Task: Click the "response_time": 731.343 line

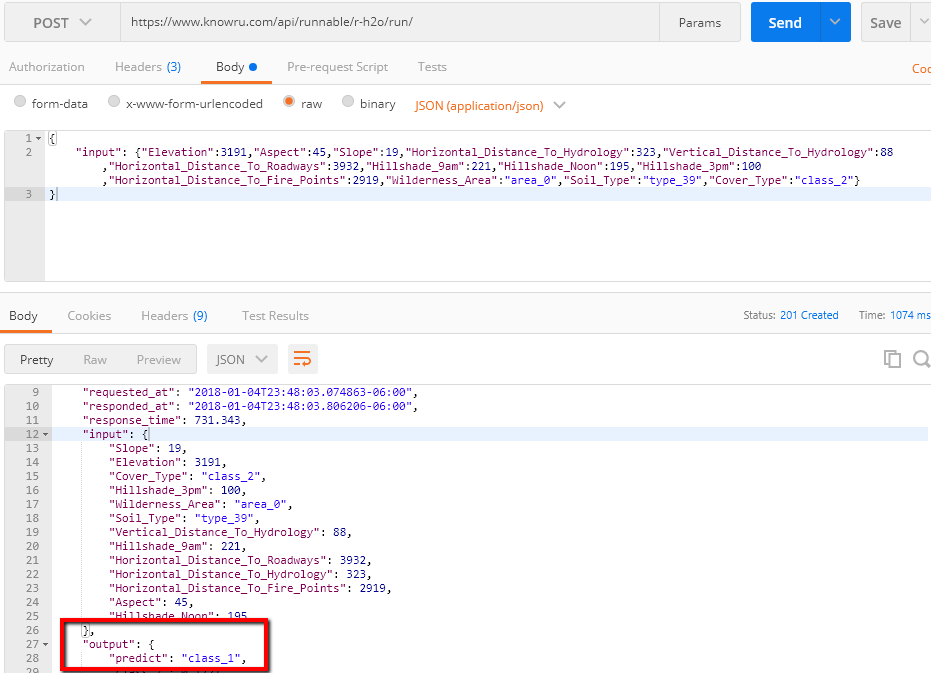Action: [164, 421]
